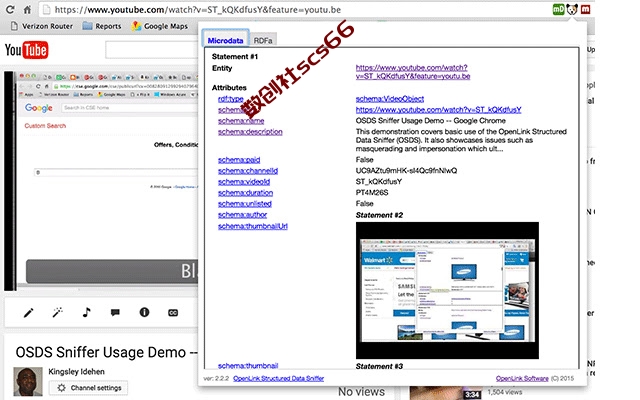Screen dimensions: 640x400
Task: Open the schema:paid attribute link
Action: click(x=239, y=160)
